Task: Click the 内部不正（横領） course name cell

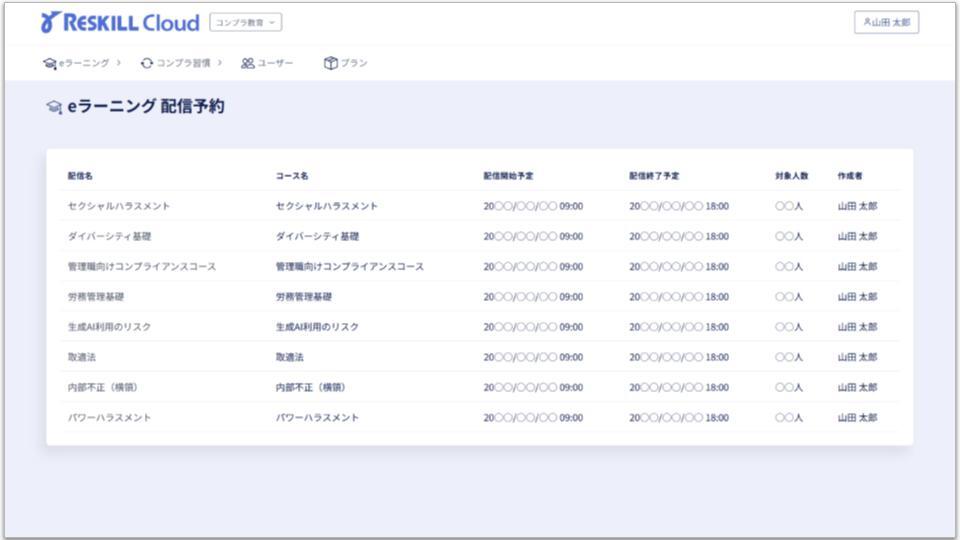Action: point(312,388)
